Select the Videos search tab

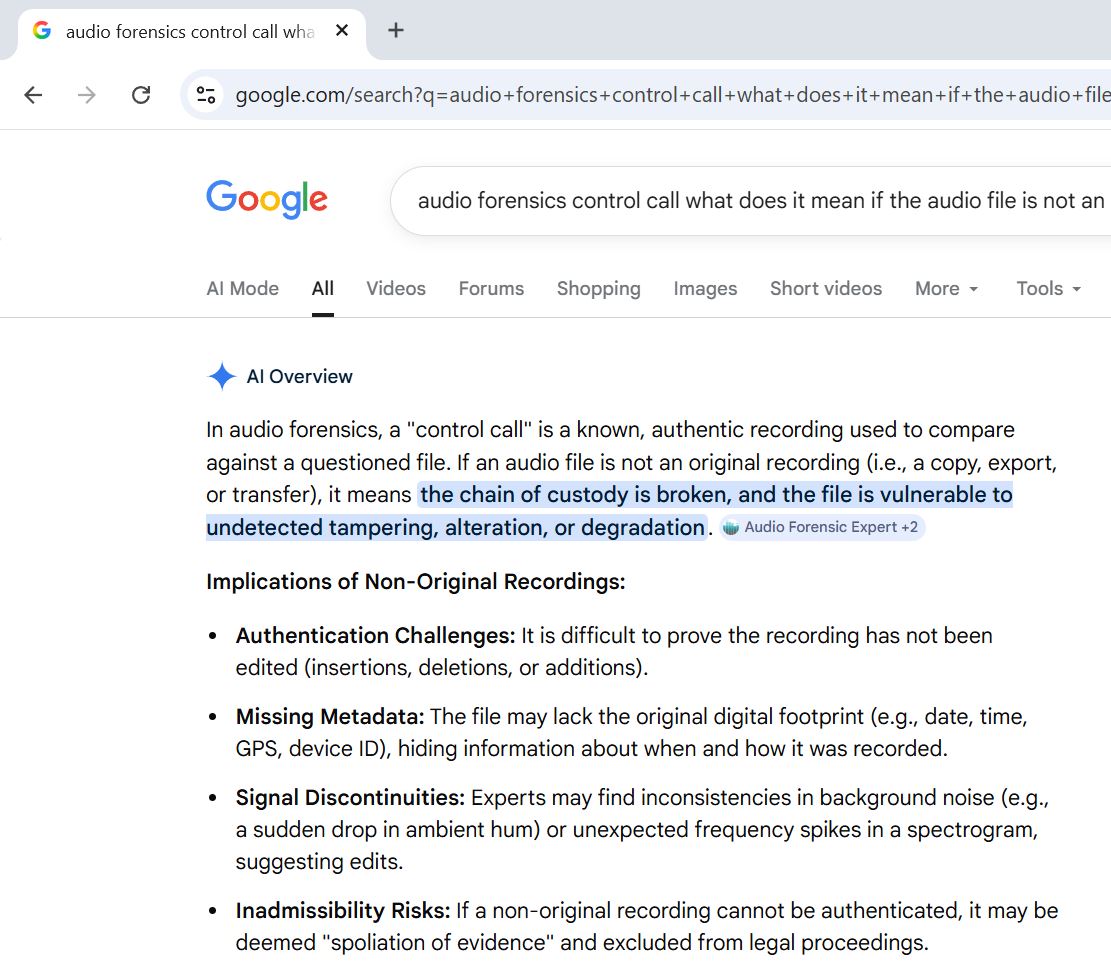point(395,288)
